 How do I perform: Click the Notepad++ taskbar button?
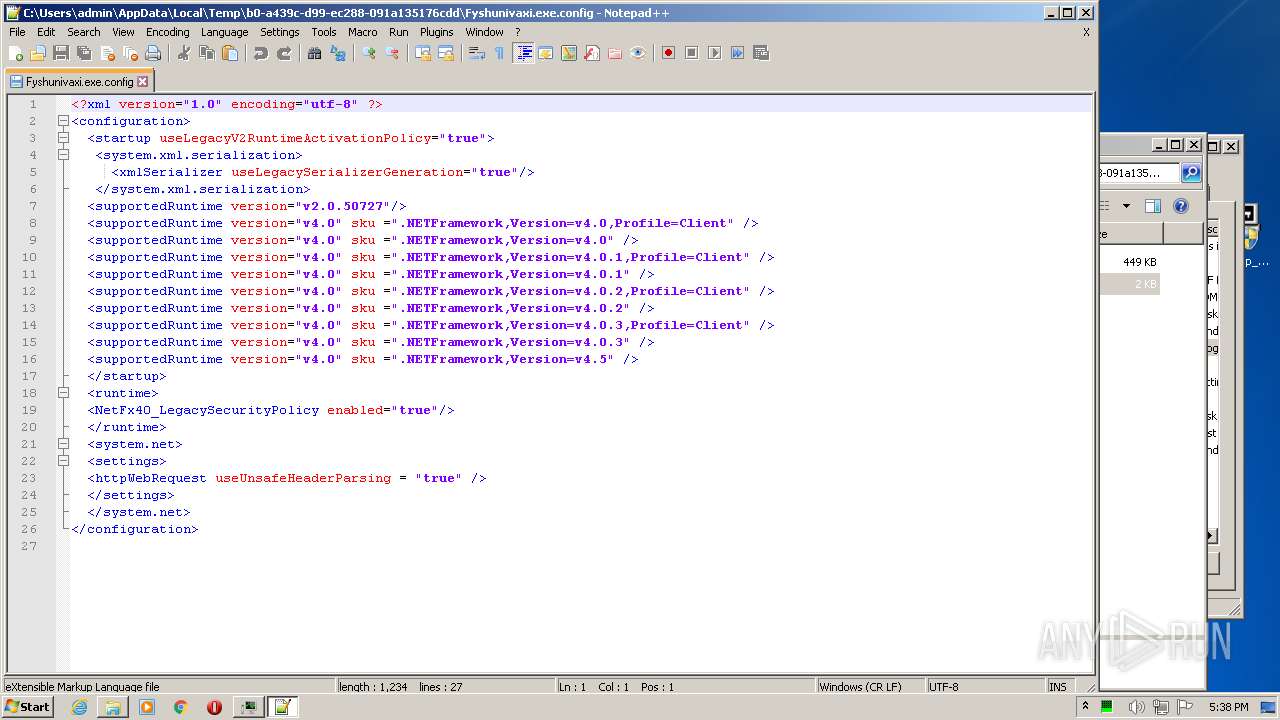tap(282, 706)
